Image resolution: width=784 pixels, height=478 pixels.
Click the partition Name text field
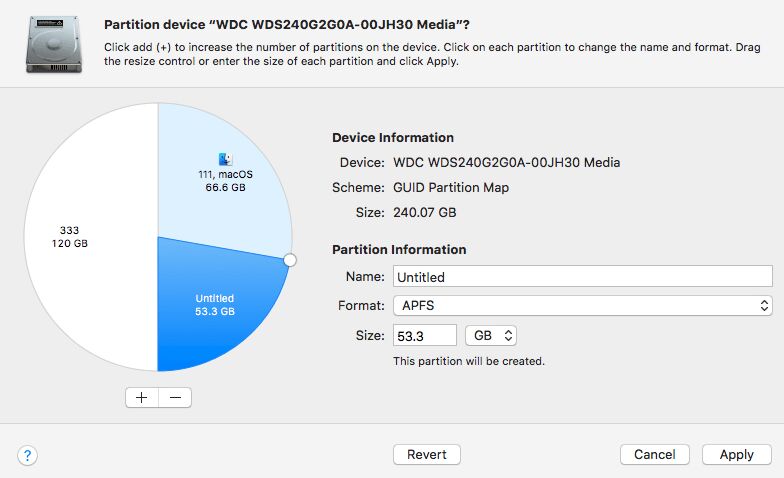pyautogui.click(x=582, y=277)
